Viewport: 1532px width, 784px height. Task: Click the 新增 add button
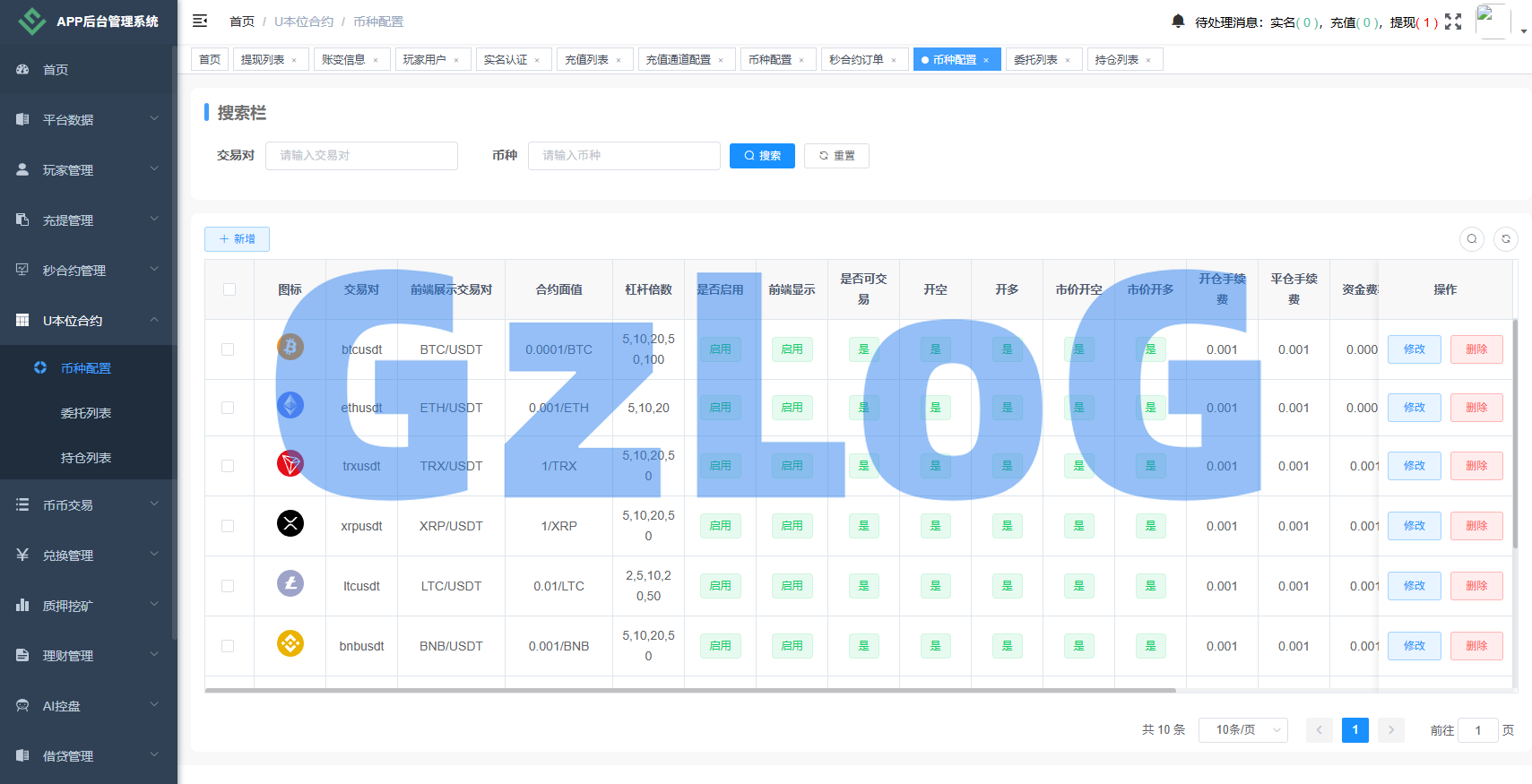[237, 239]
